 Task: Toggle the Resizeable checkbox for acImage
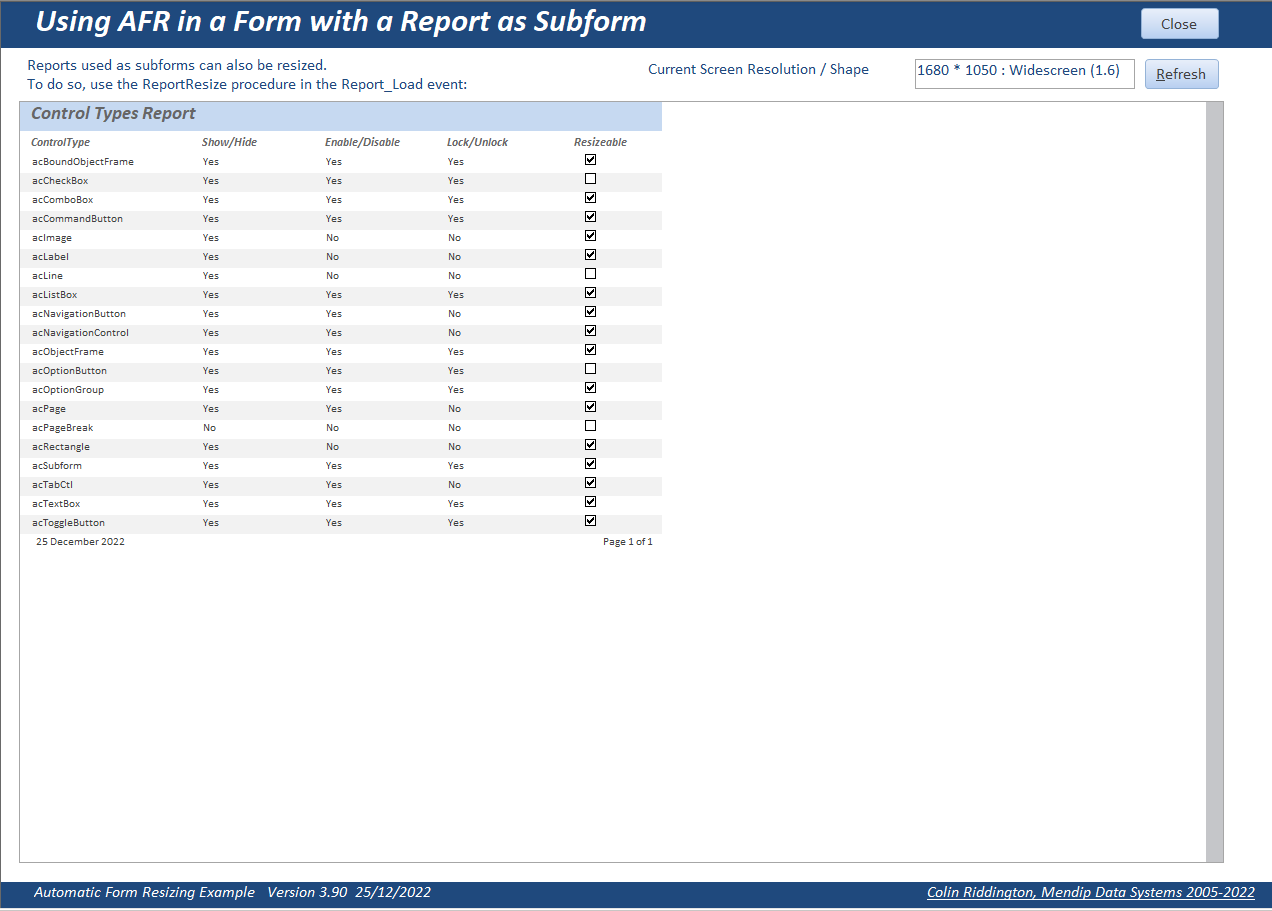(590, 235)
